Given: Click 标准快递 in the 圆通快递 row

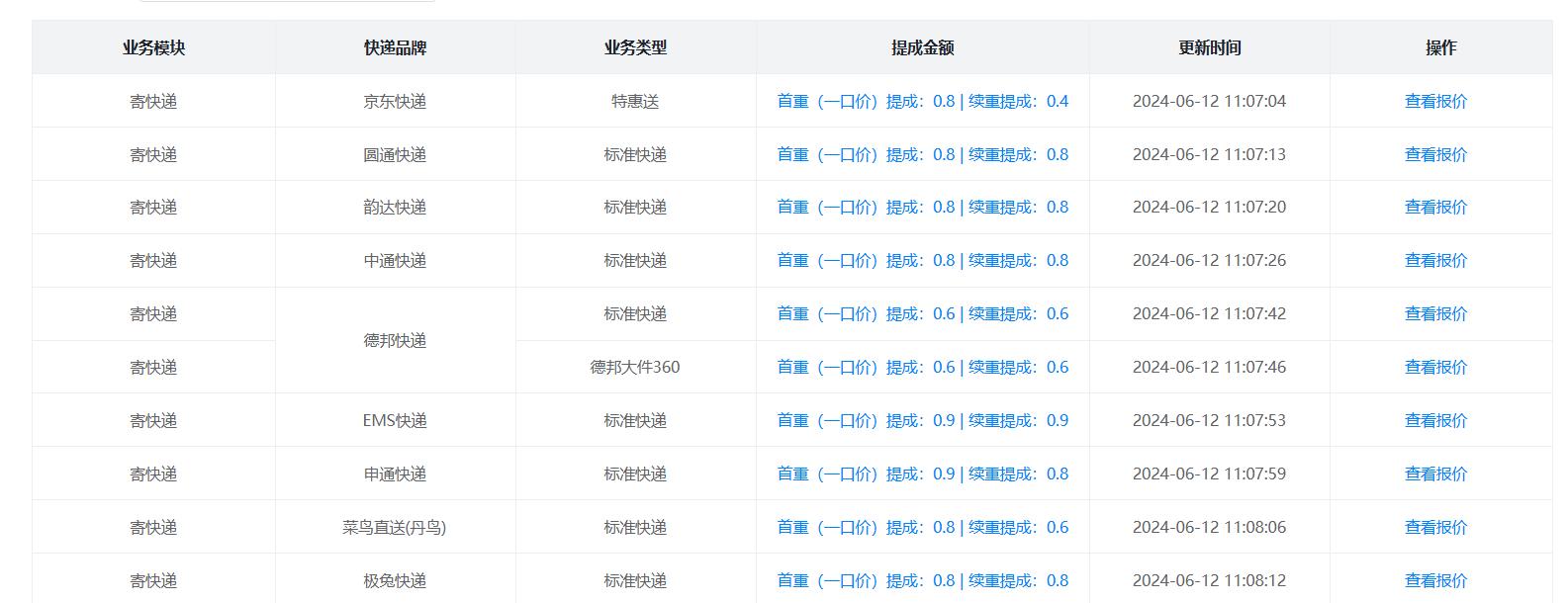Looking at the screenshot, I should coord(635,154).
